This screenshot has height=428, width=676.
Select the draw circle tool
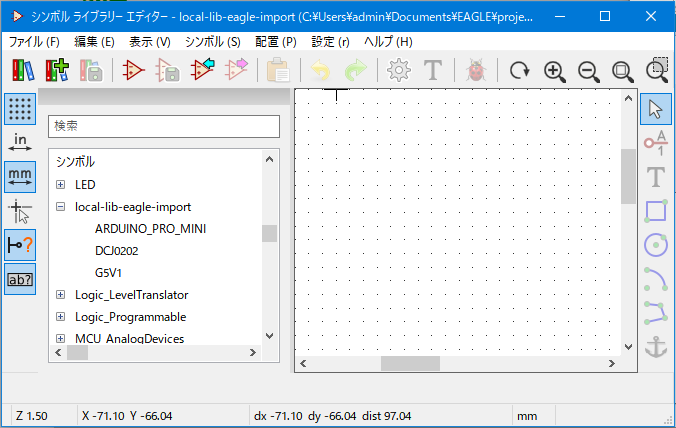pos(656,245)
